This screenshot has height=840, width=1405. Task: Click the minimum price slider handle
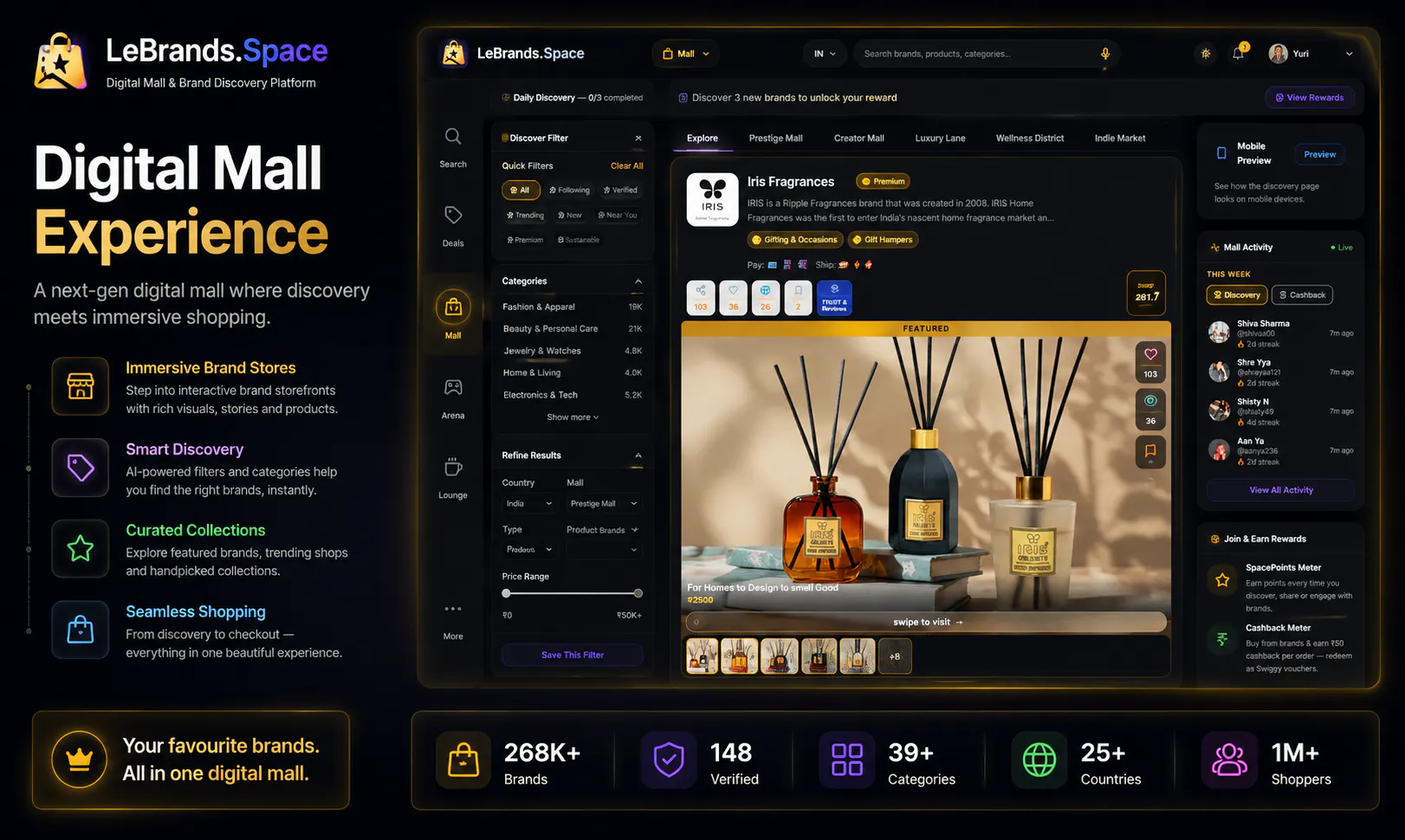[x=507, y=593]
